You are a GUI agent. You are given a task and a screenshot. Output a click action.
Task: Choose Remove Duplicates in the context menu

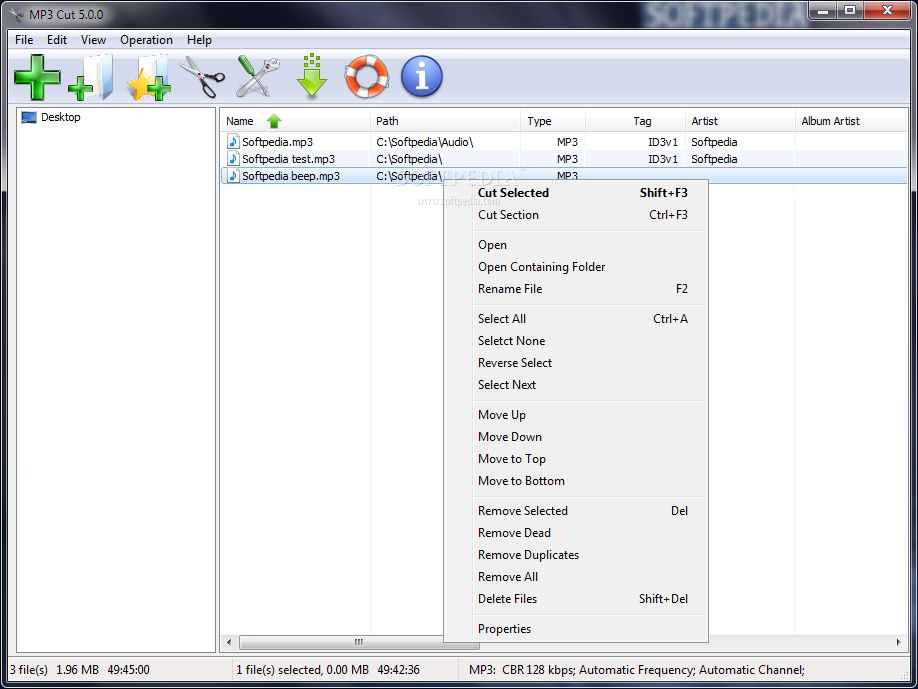point(576,555)
